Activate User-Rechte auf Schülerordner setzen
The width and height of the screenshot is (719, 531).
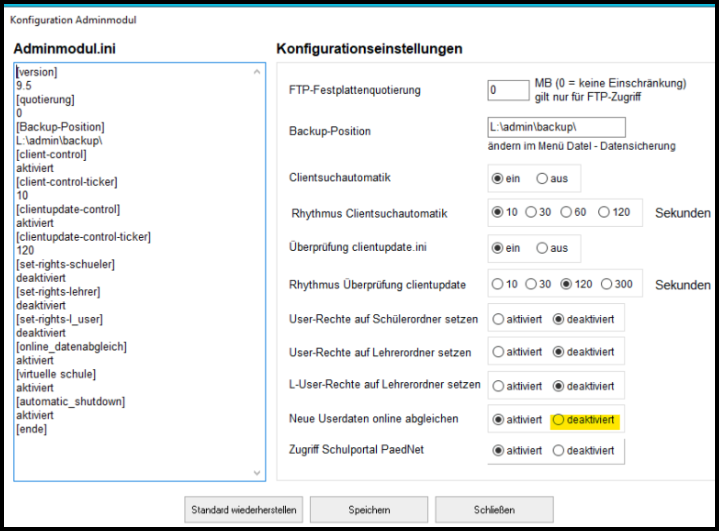[498, 320]
